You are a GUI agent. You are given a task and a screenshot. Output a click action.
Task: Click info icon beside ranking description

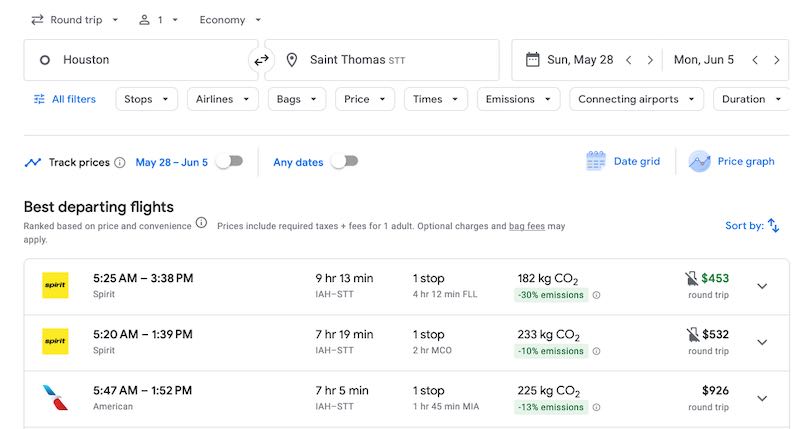tap(201, 223)
